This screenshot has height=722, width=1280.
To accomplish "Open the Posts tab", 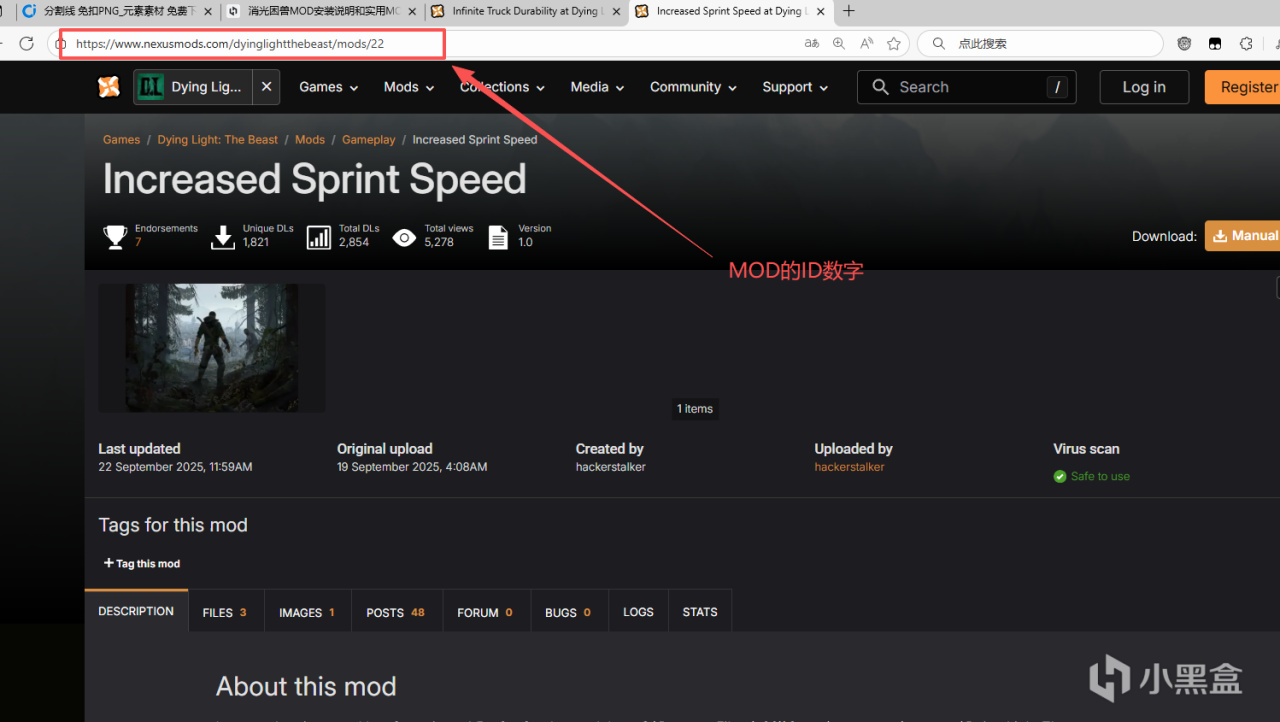I will click(396, 612).
